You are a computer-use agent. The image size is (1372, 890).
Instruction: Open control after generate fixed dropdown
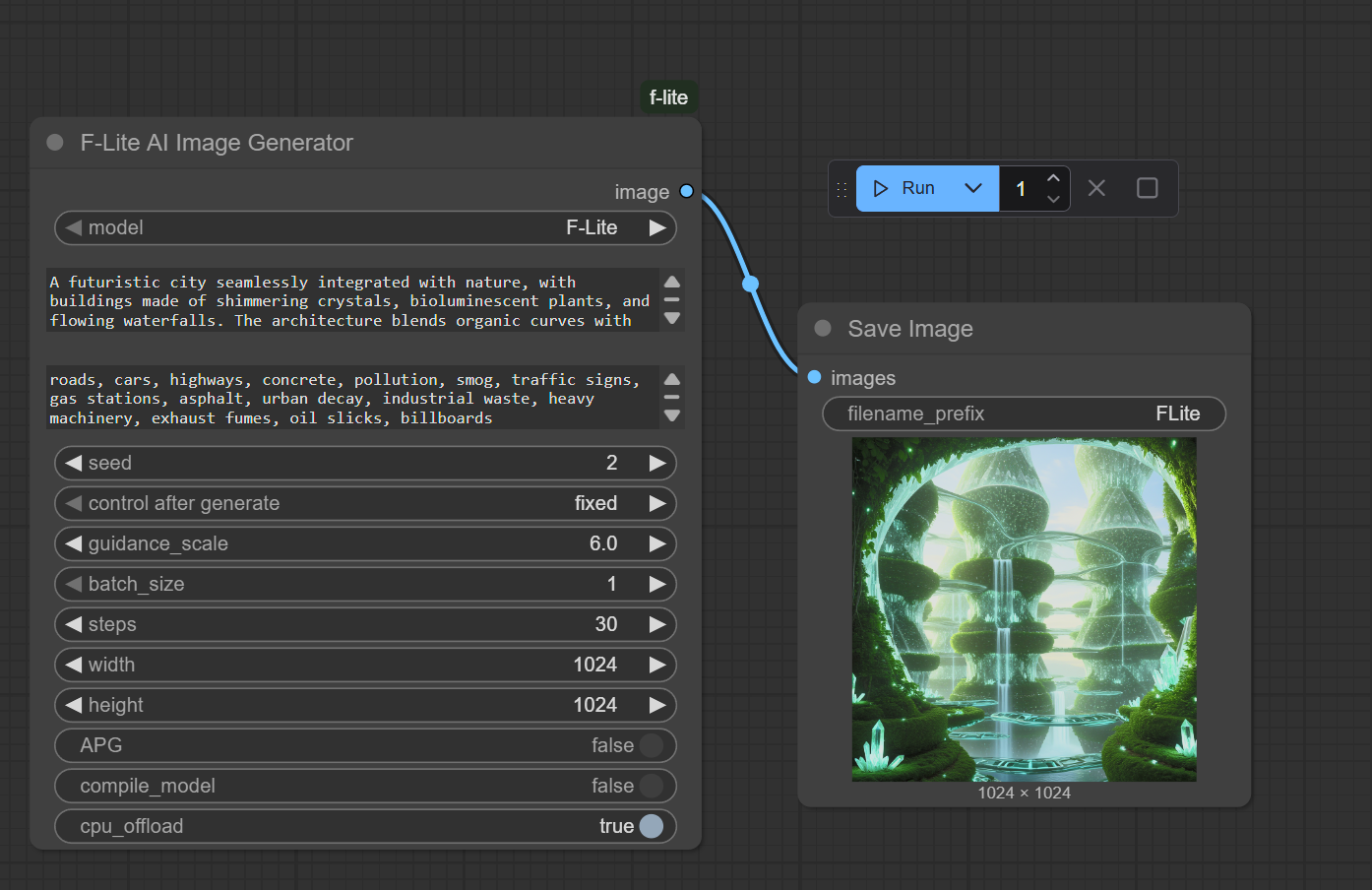pos(365,503)
